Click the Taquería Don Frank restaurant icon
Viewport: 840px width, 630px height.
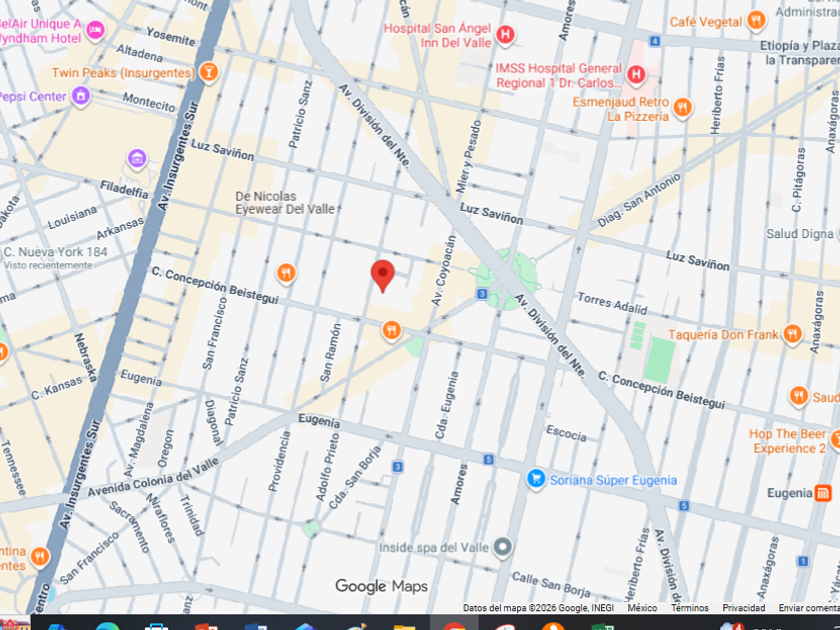coord(792,334)
